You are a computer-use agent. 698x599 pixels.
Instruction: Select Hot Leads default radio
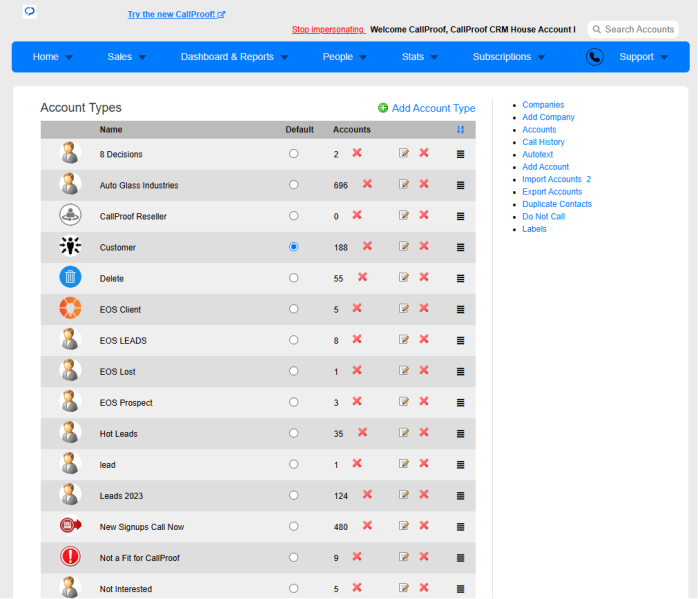point(293,433)
